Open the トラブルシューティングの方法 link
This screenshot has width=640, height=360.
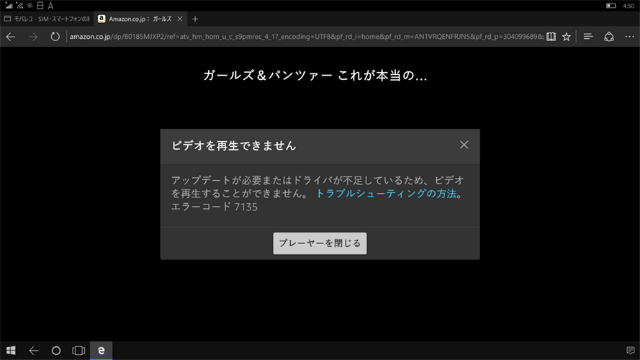coord(386,193)
